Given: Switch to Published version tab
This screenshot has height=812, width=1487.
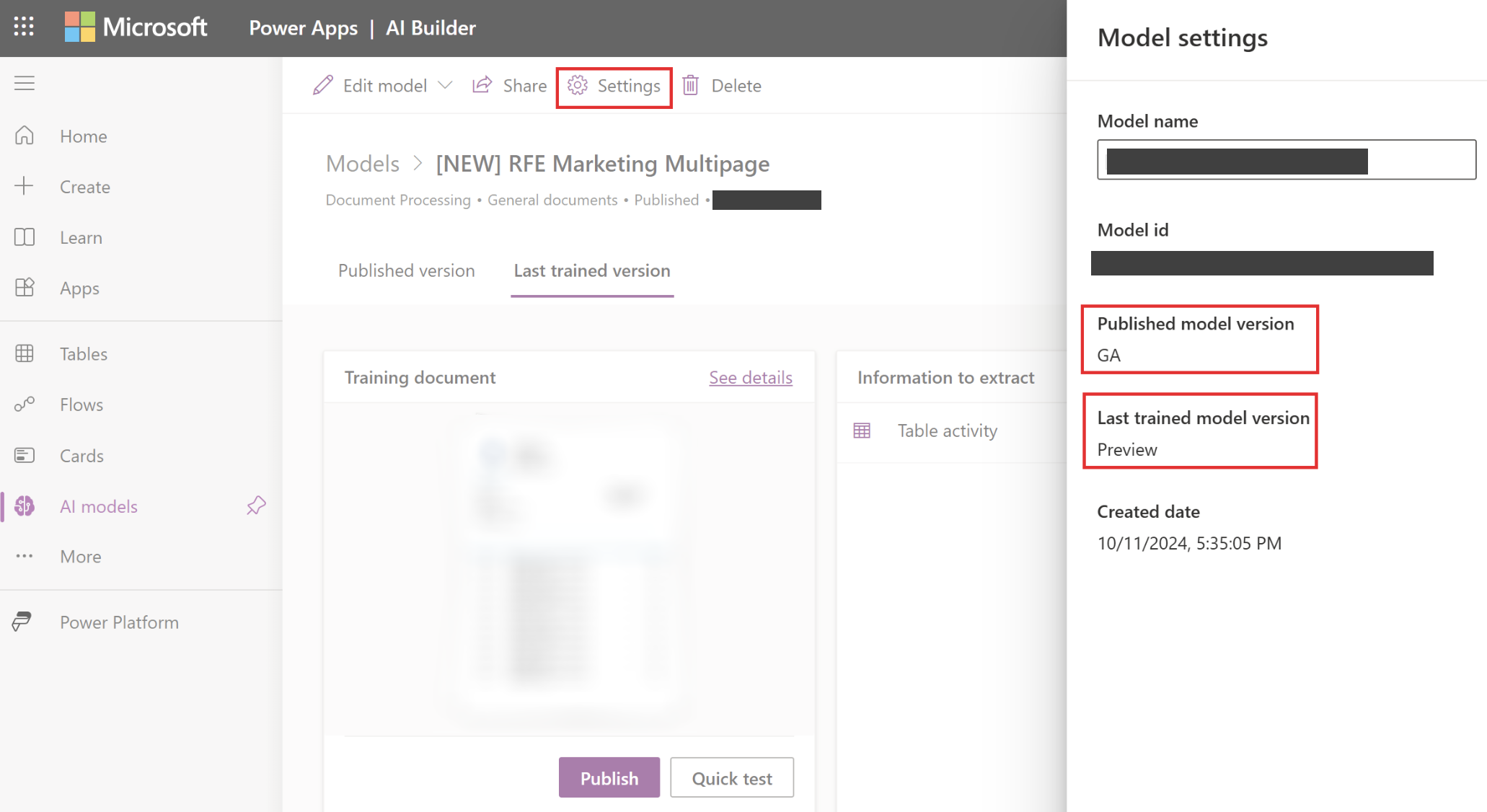Looking at the screenshot, I should pos(406,270).
